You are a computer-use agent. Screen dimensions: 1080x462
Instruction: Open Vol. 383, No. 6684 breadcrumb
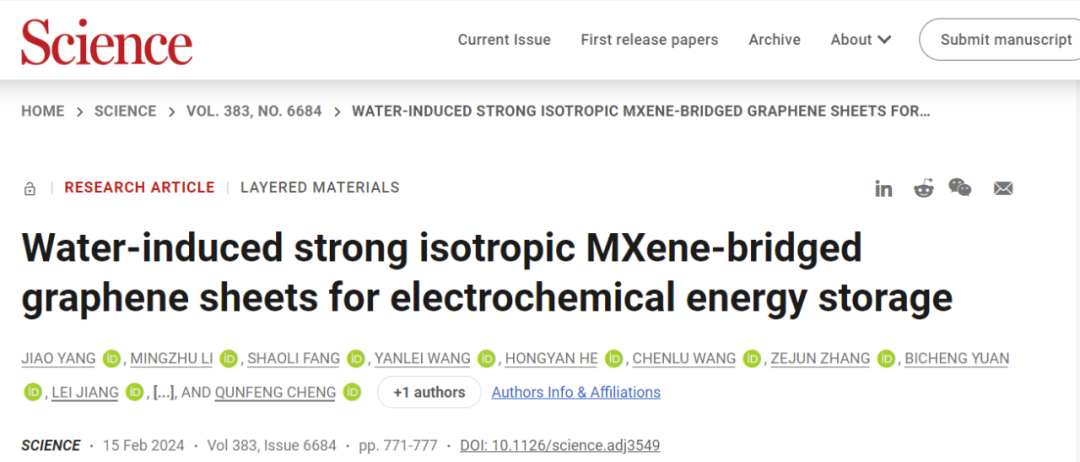click(x=254, y=111)
